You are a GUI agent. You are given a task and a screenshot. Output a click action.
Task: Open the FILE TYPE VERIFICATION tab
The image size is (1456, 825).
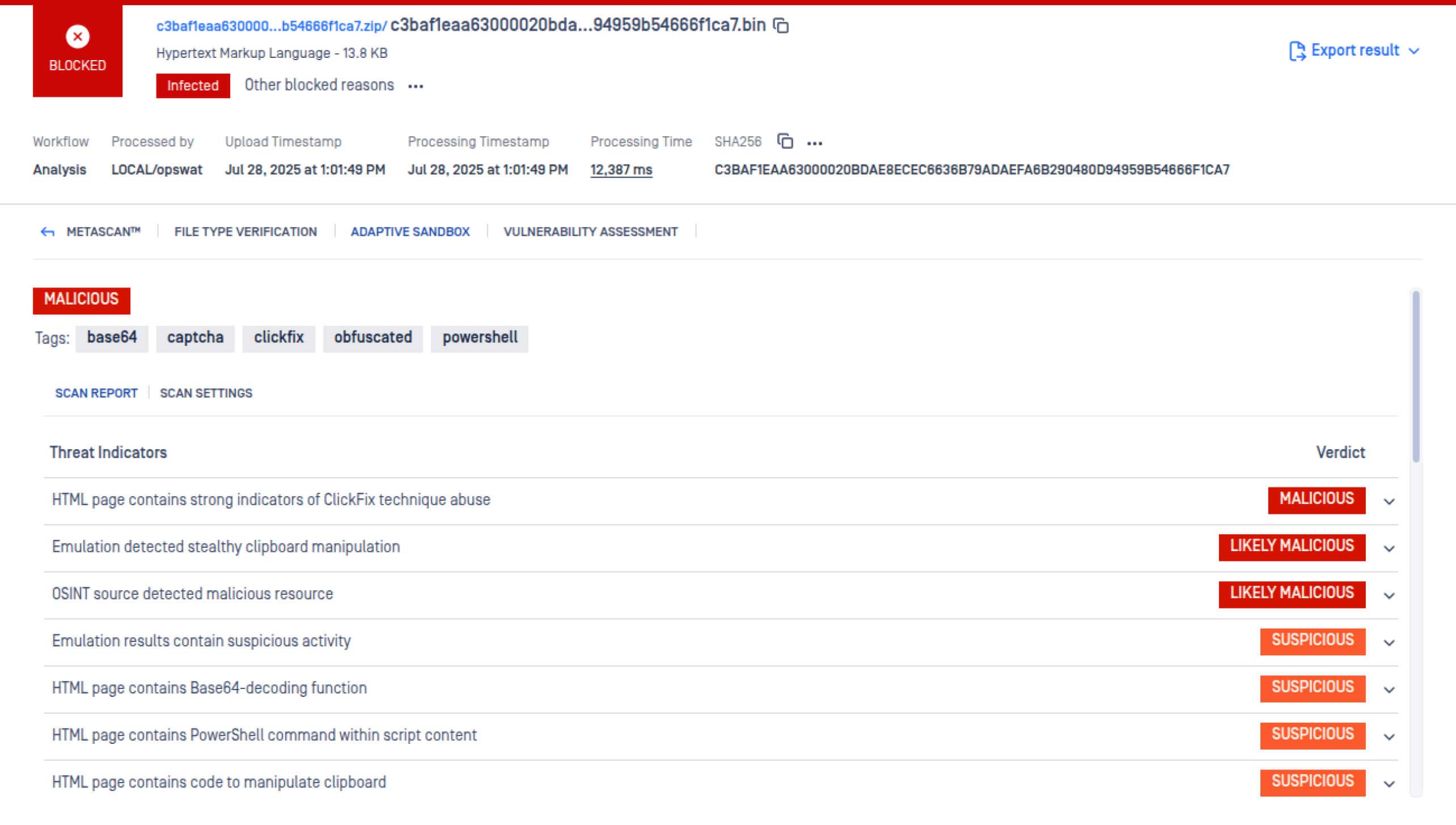pos(246,231)
